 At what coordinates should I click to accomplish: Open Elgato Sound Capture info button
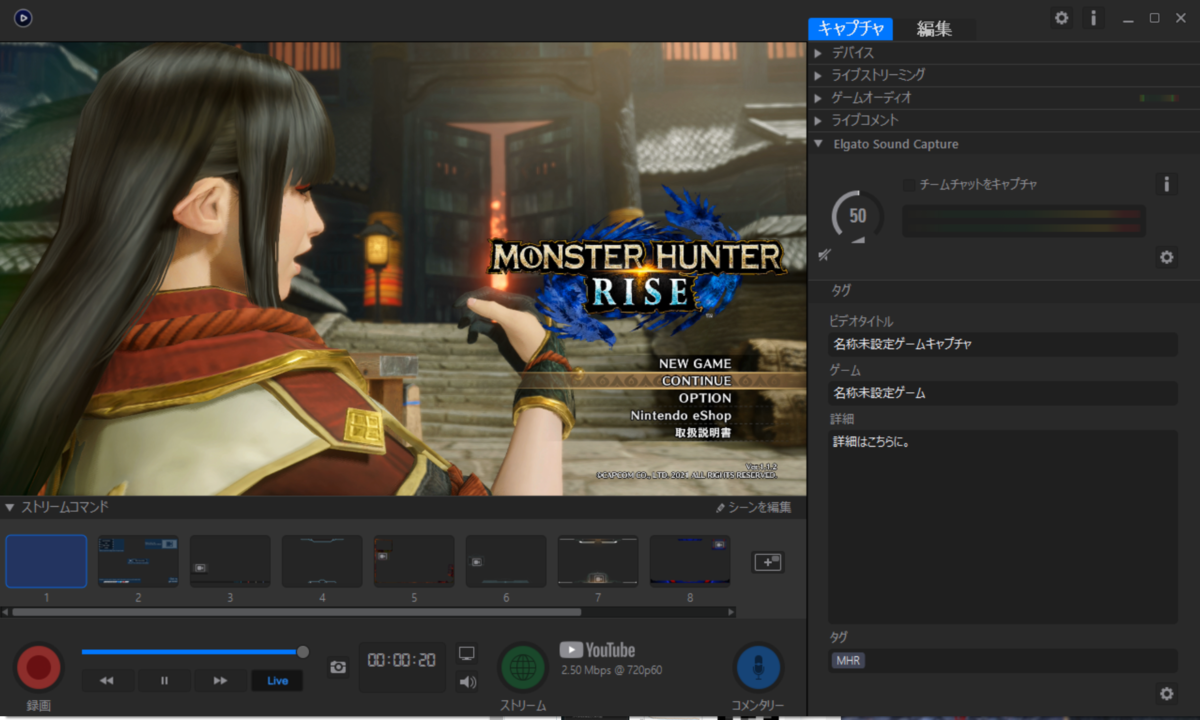[x=1166, y=184]
